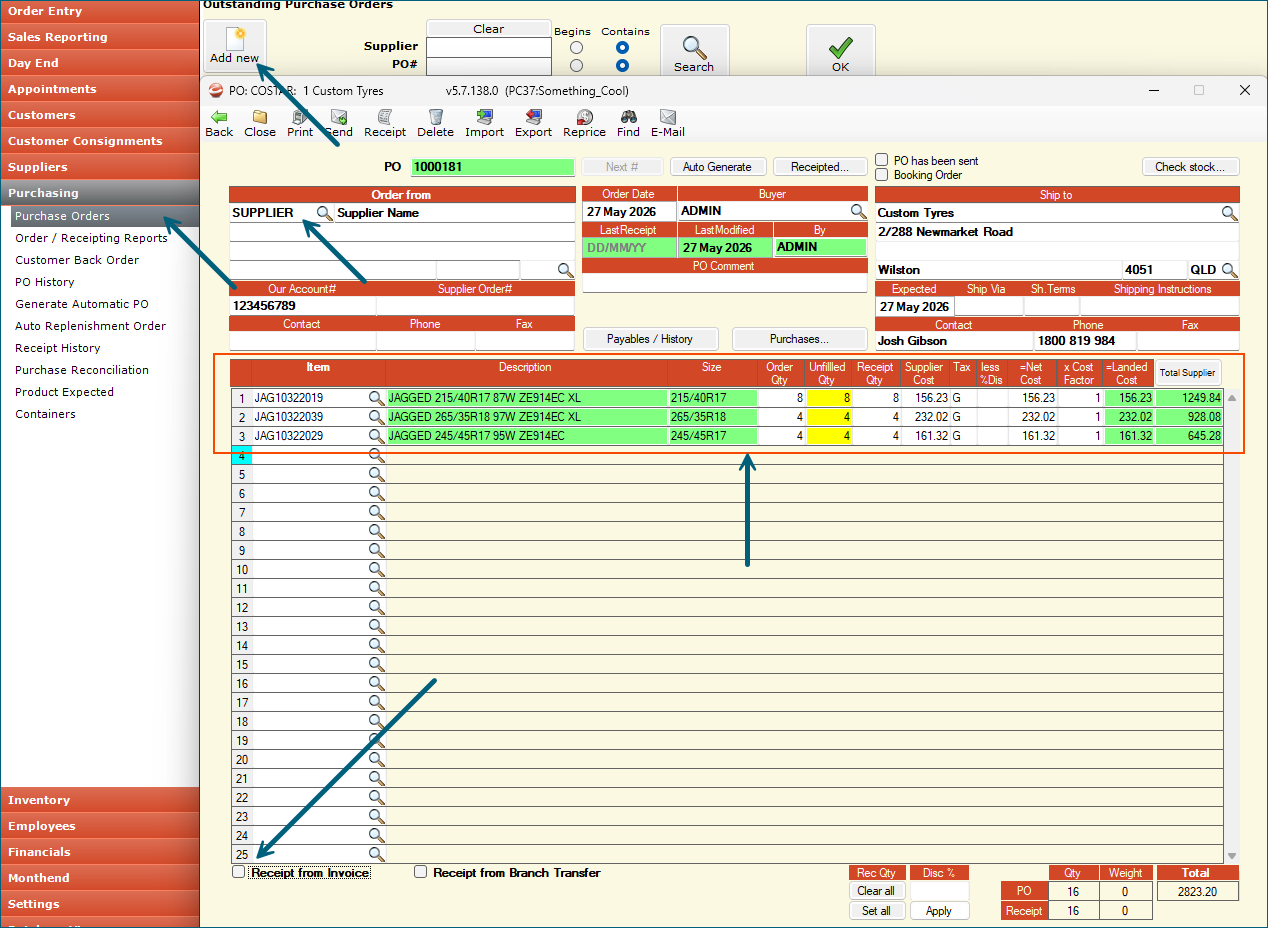Viewport: 1268px width, 928px height.
Task: Expand the Appointments section
Action: pos(100,89)
